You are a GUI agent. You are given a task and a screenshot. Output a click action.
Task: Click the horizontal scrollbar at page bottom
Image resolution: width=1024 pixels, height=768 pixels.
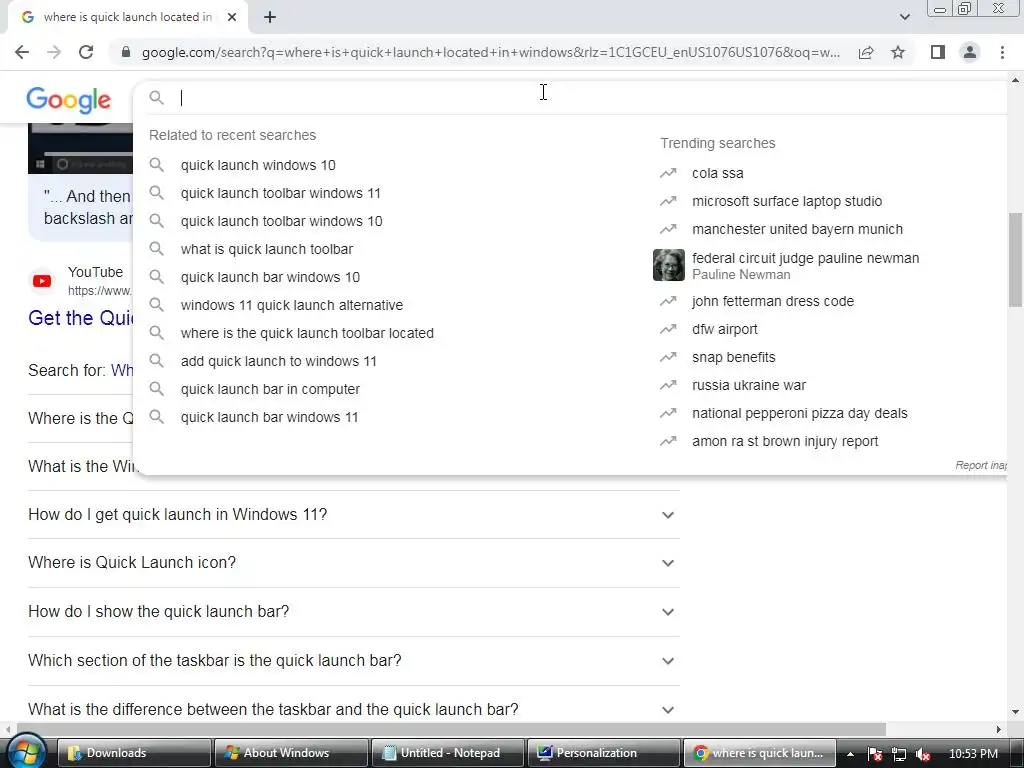point(451,729)
